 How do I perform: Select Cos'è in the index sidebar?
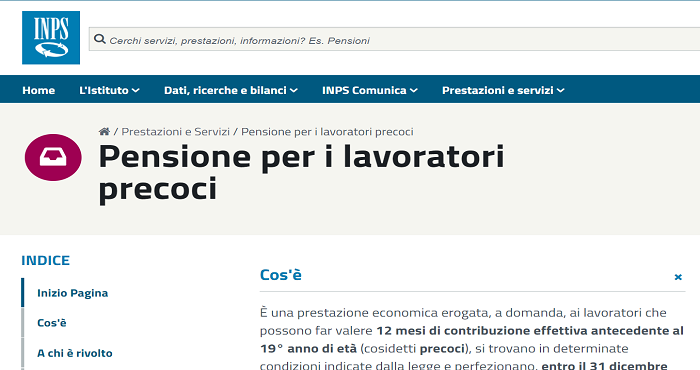(52, 323)
